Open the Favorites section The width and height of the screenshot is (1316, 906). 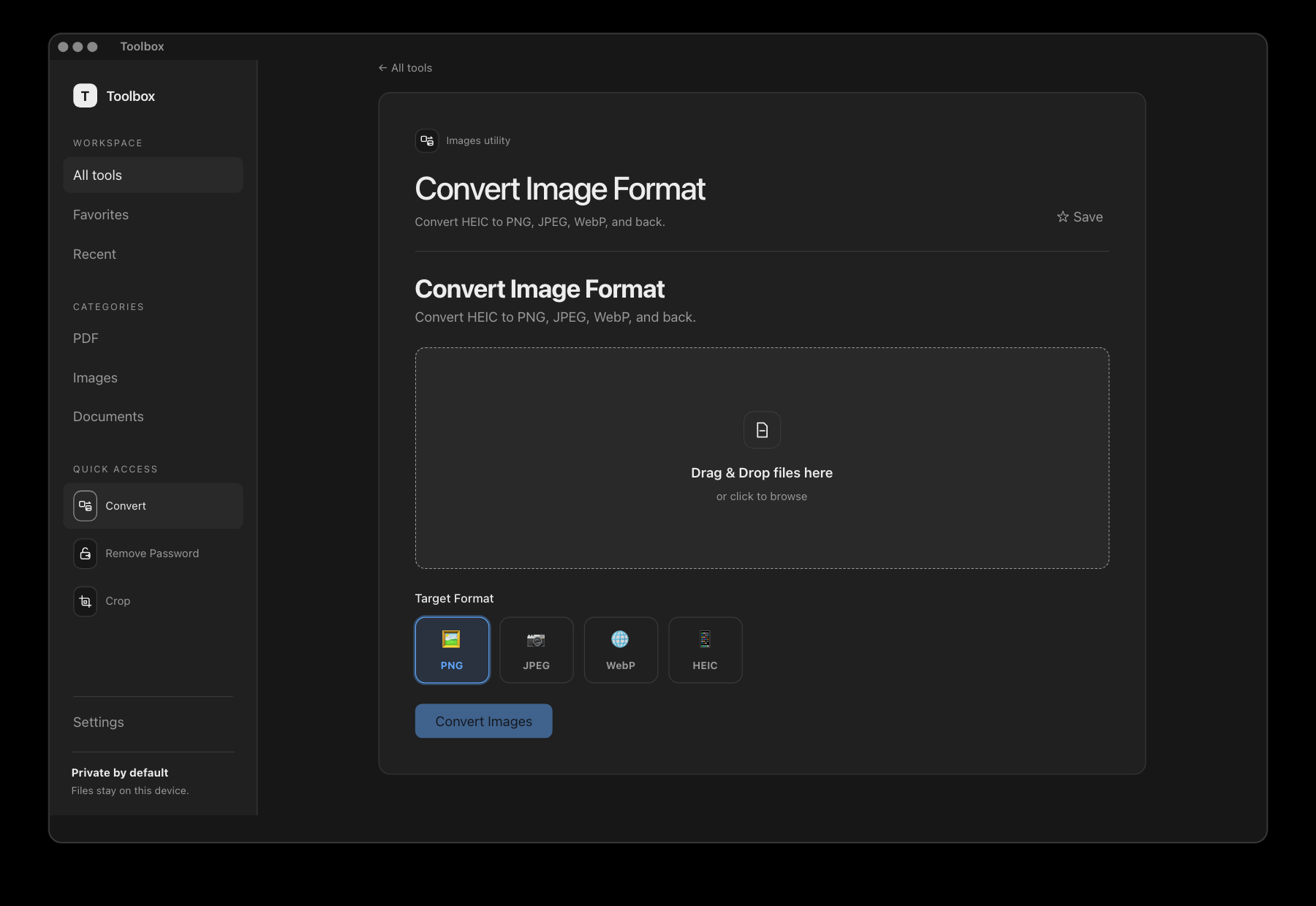pos(153,215)
